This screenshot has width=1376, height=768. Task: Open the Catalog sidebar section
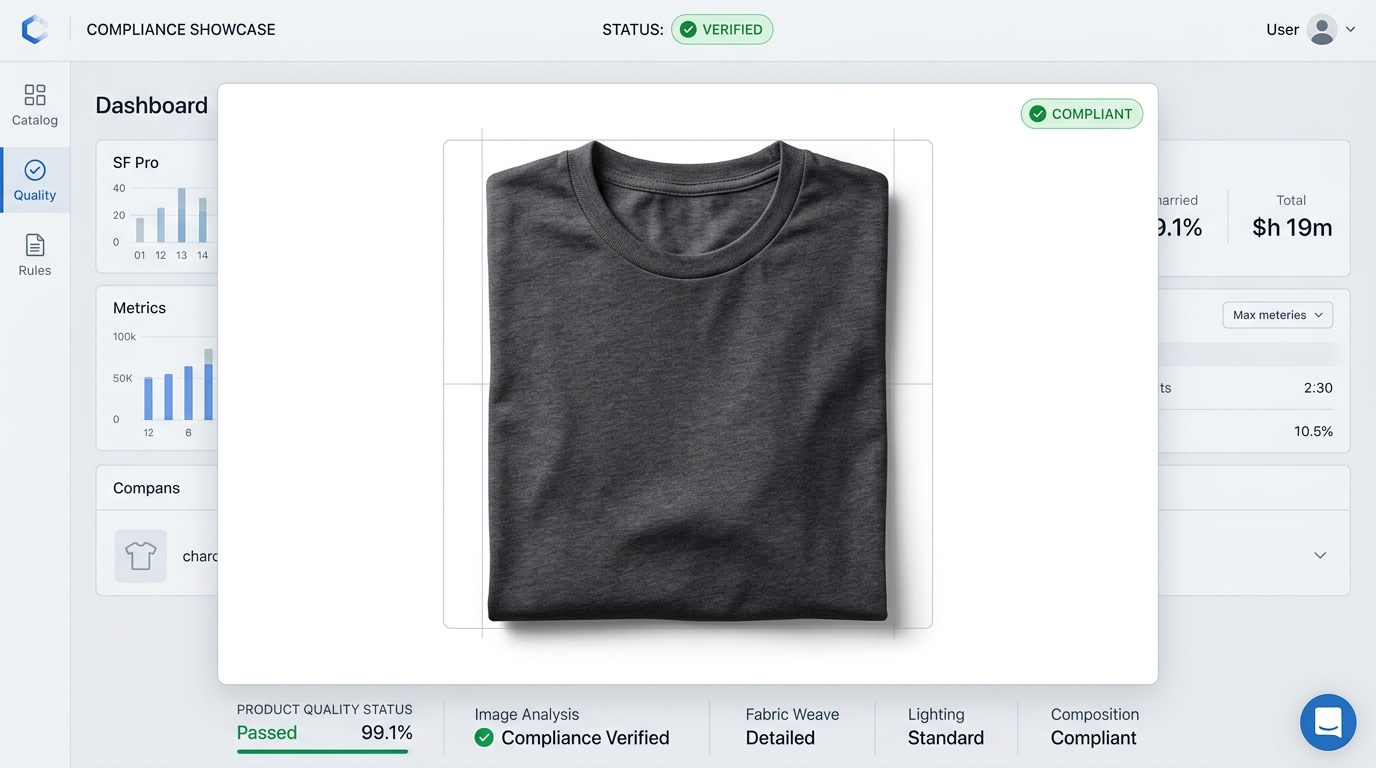pos(35,105)
